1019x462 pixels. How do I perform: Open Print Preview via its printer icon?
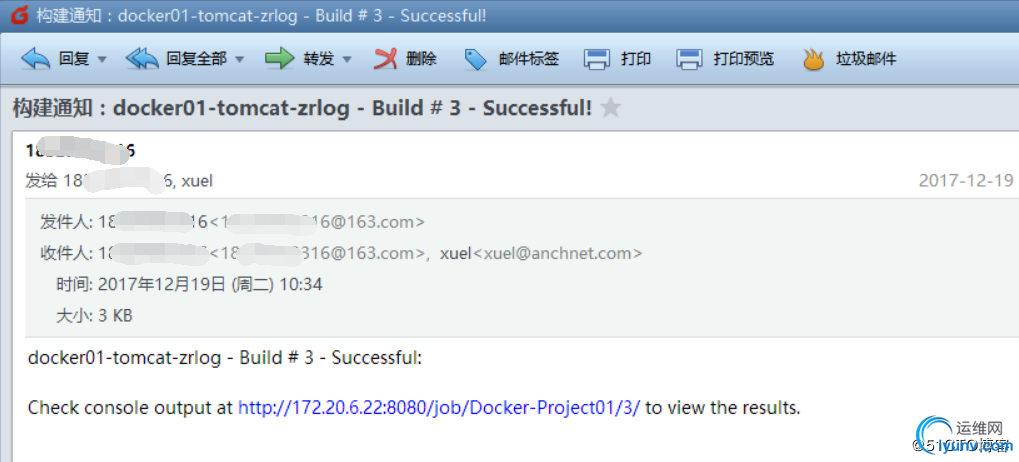(x=689, y=59)
